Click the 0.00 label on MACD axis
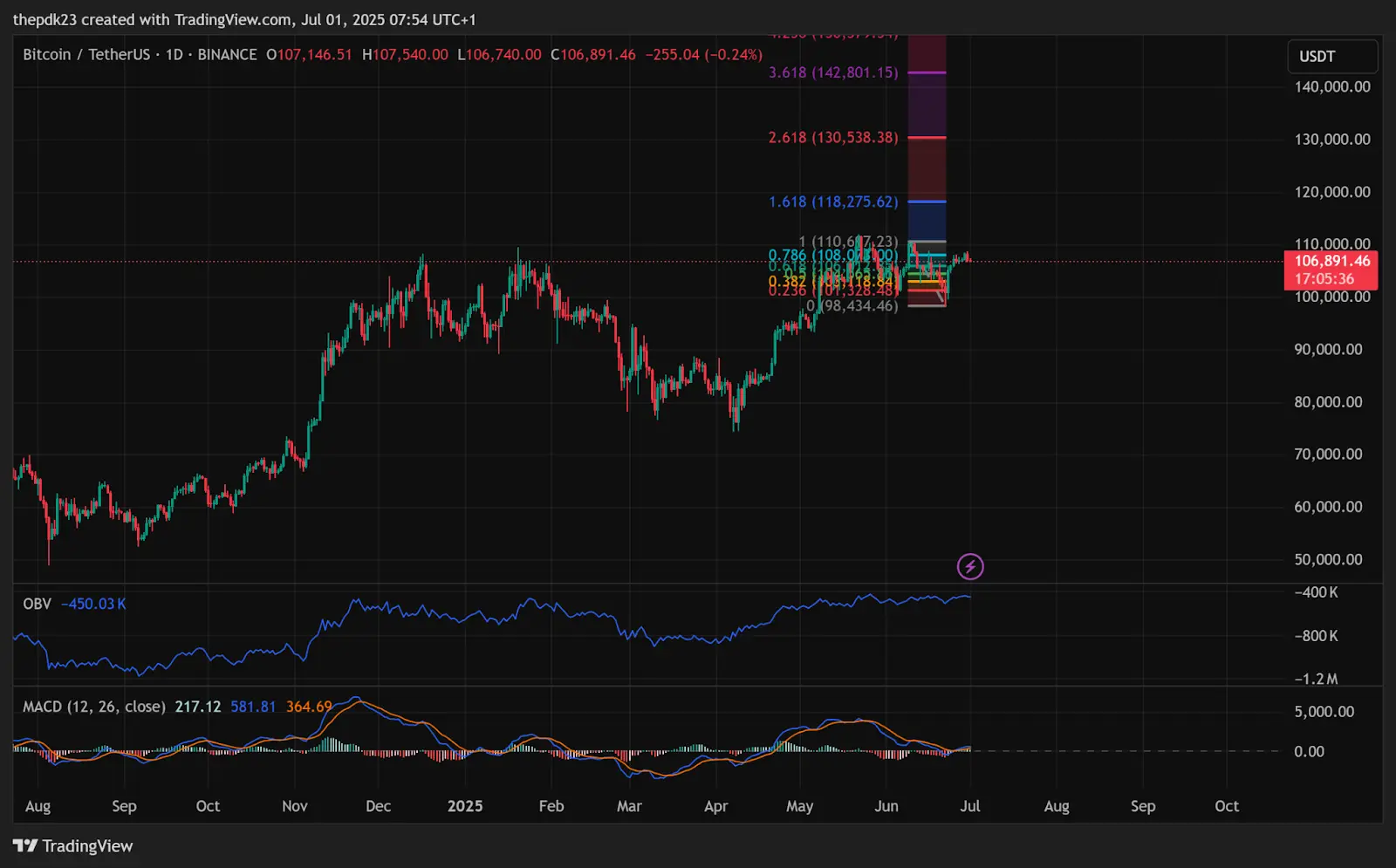The image size is (1396, 868). [x=1309, y=751]
